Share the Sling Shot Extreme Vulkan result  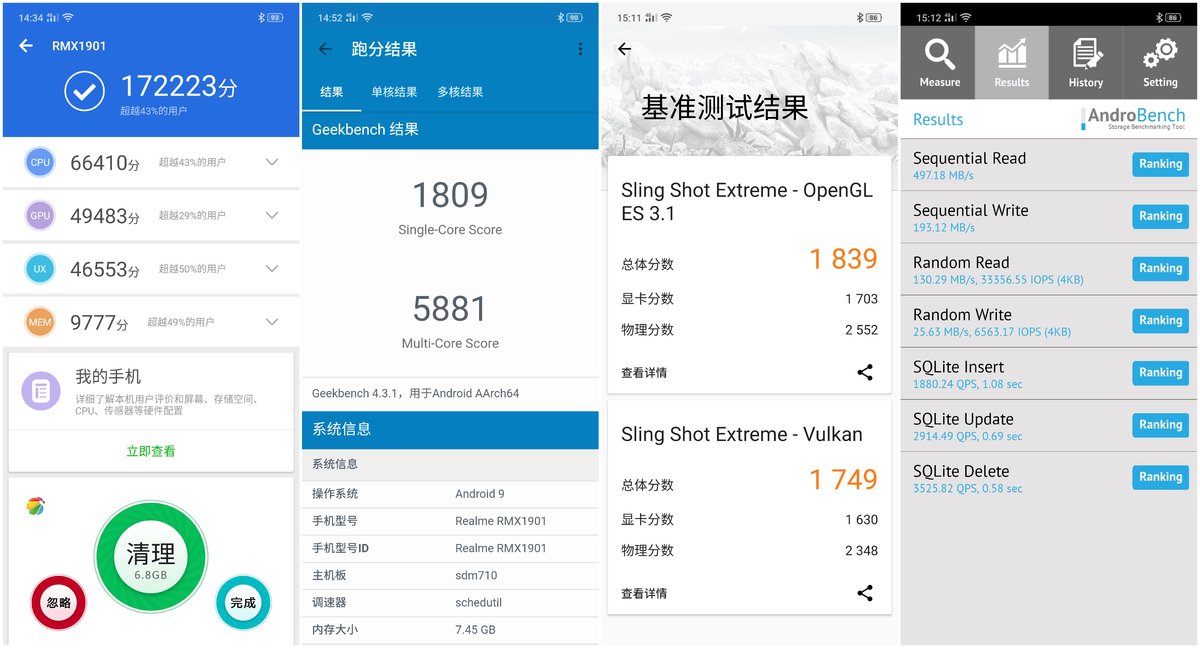[x=865, y=593]
